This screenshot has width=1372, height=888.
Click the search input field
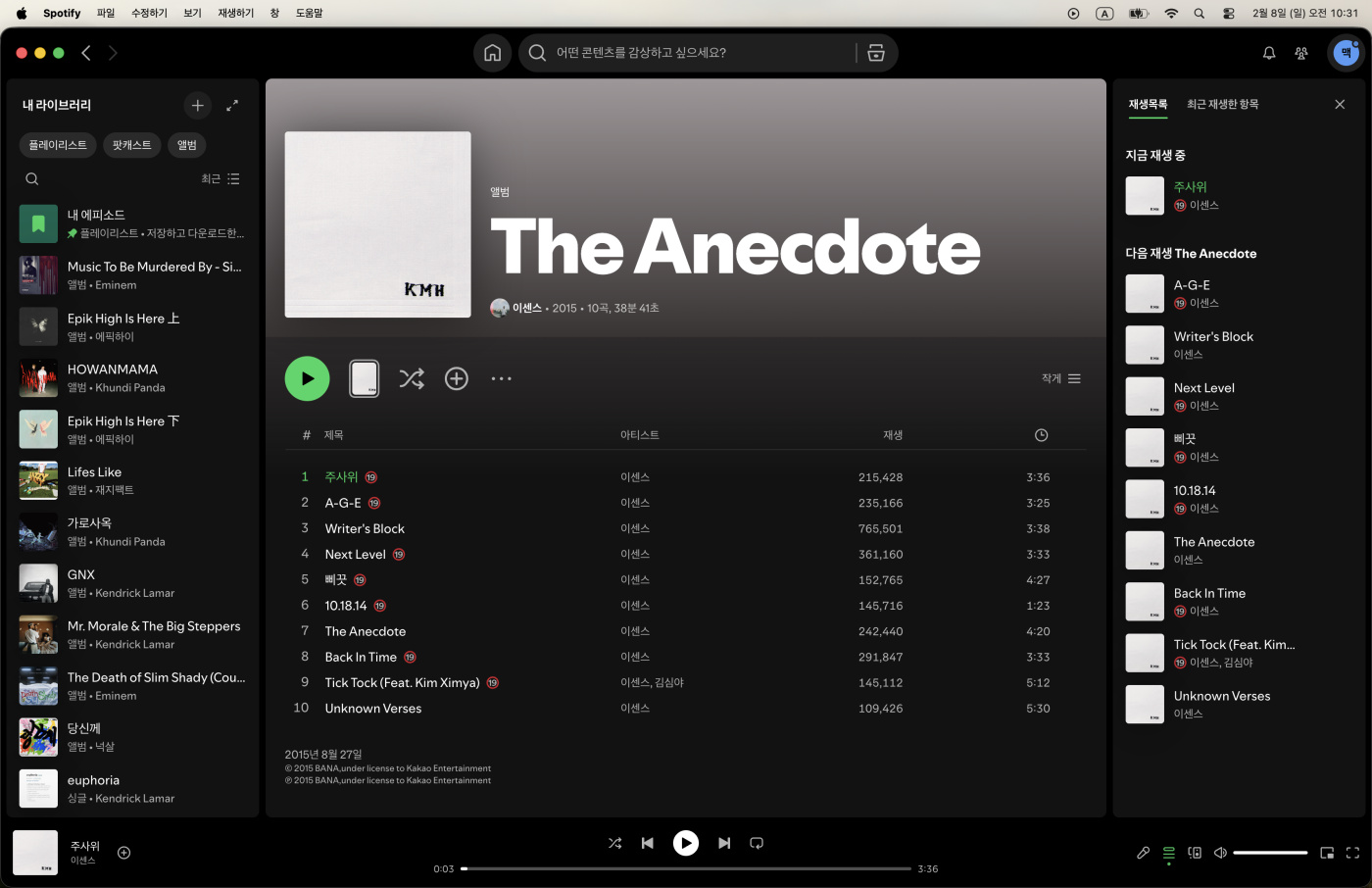pyautogui.click(x=696, y=53)
